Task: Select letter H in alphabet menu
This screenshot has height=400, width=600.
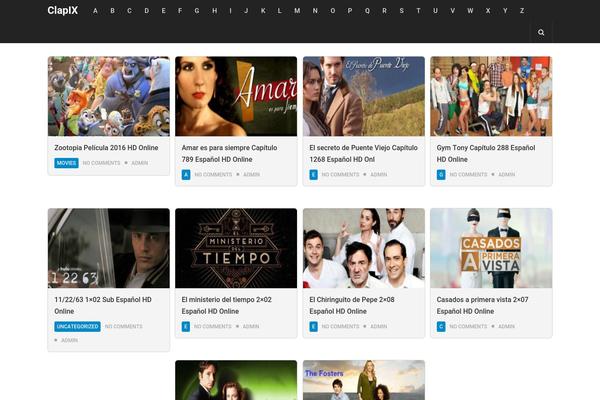Action: (x=215, y=11)
